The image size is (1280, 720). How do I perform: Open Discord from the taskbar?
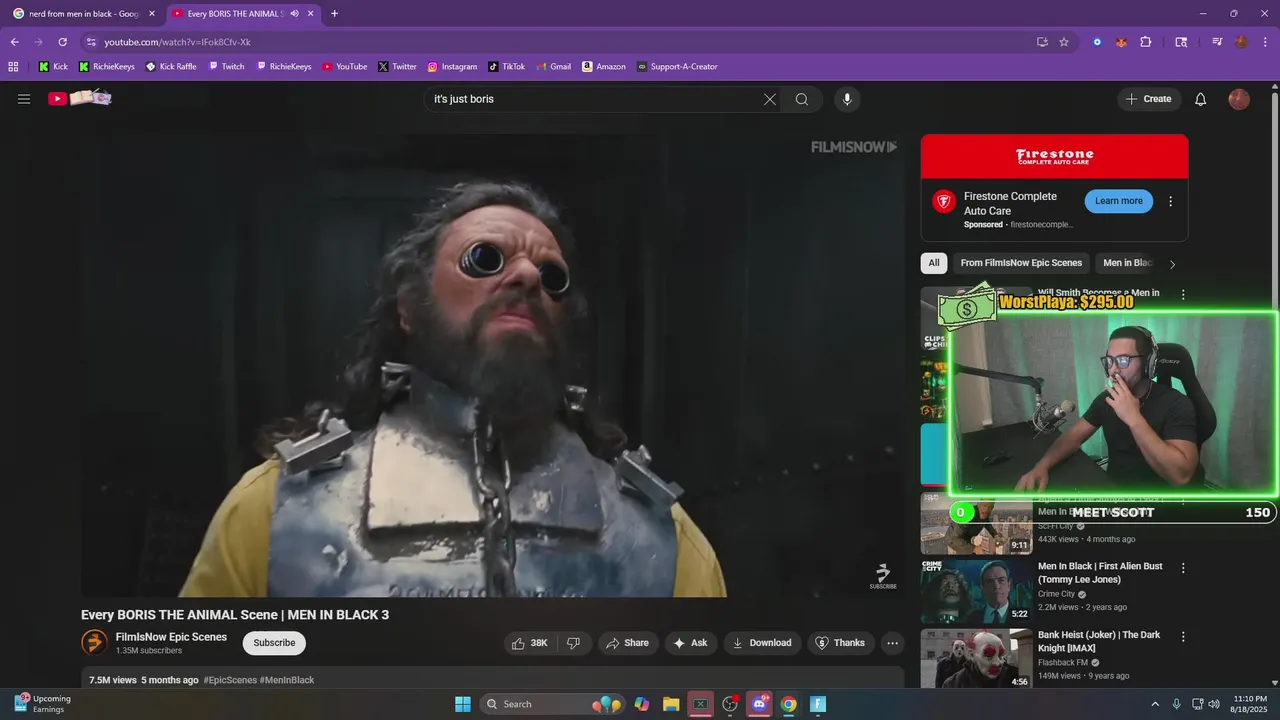(759, 704)
